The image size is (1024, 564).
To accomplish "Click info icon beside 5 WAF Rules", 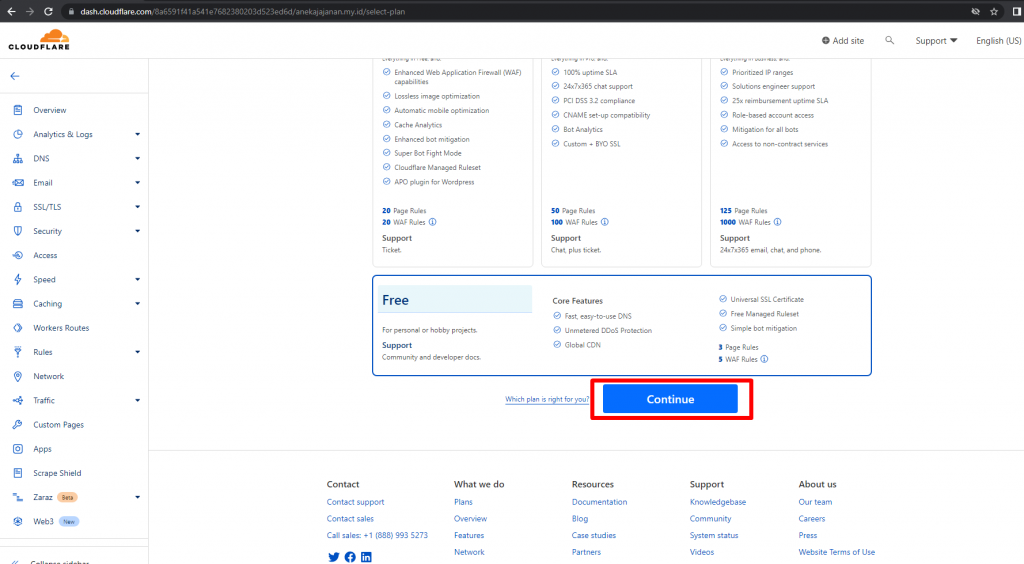I will 765,359.
